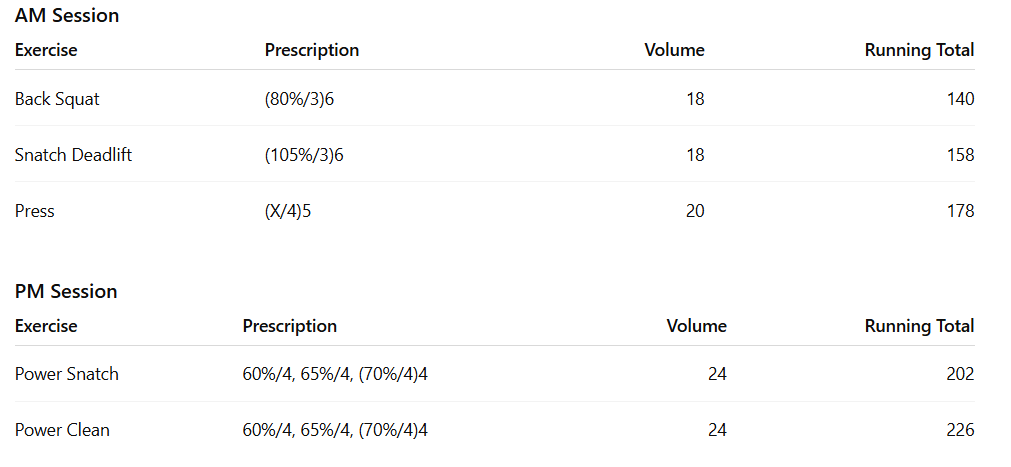This screenshot has width=1011, height=467.
Task: Click the Press volume value 20
Action: [695, 211]
